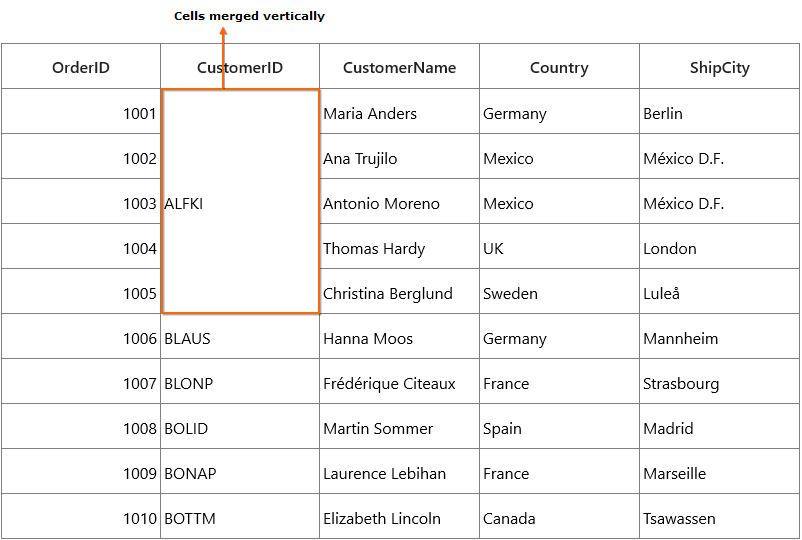Click the OrderID column header

pyautogui.click(x=81, y=66)
